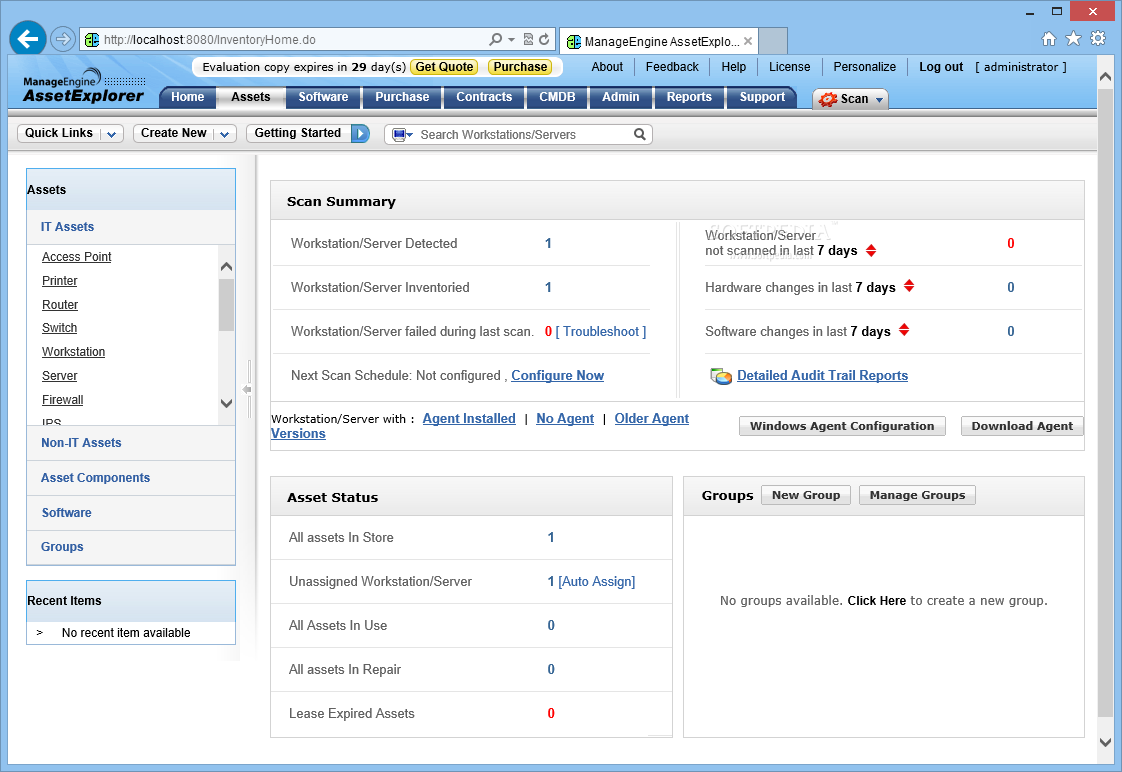The image size is (1122, 772).
Task: Click the New Group button
Action: 806,495
